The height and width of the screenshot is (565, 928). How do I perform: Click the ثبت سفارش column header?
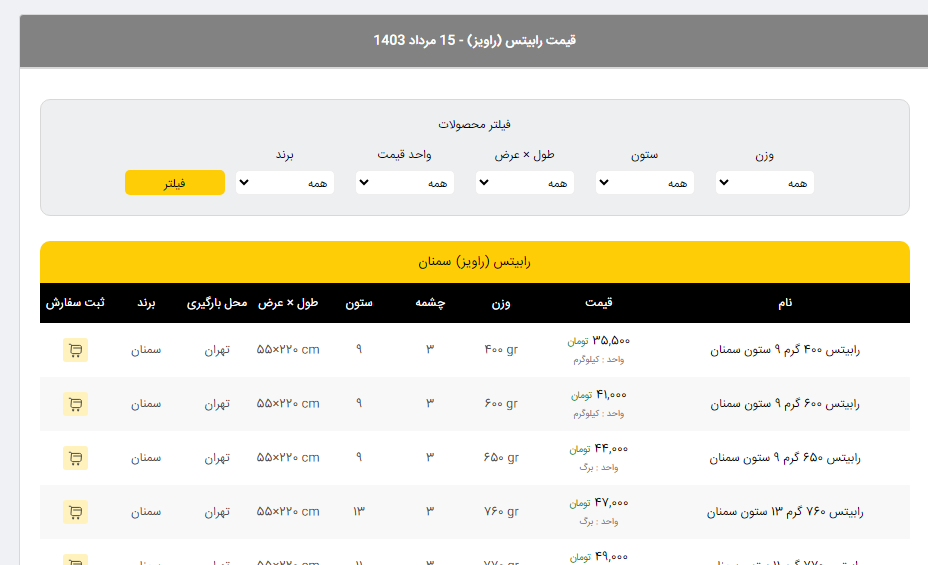point(75,303)
